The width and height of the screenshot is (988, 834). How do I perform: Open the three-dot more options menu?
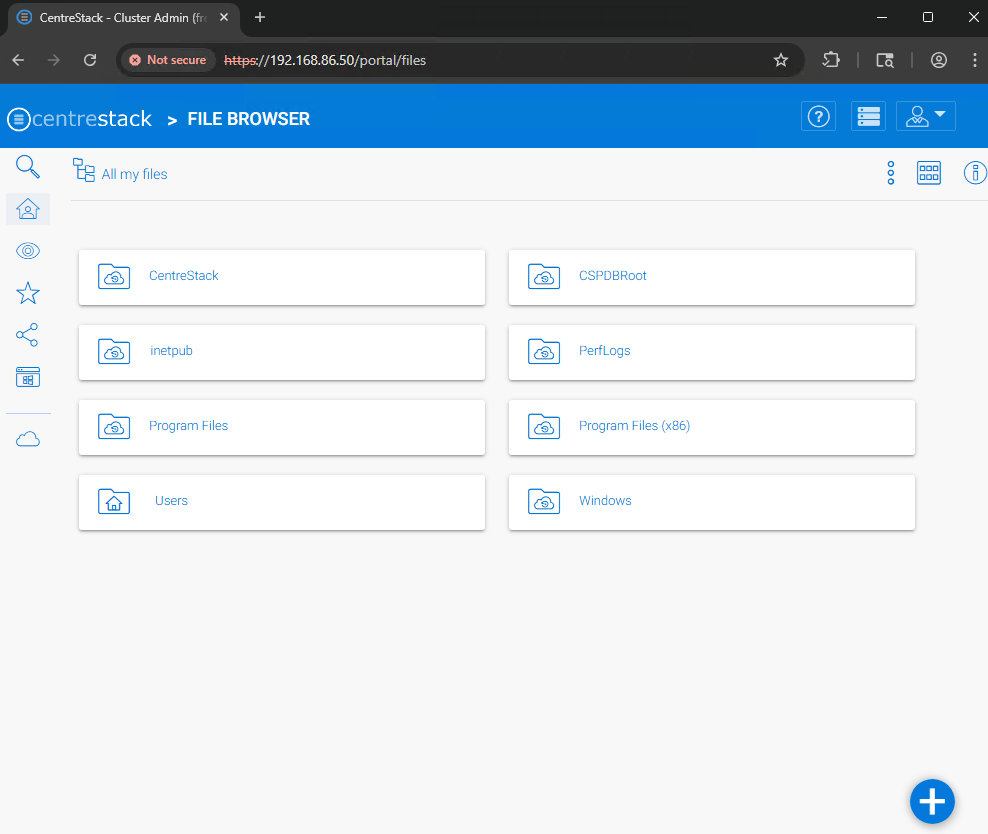(x=890, y=173)
